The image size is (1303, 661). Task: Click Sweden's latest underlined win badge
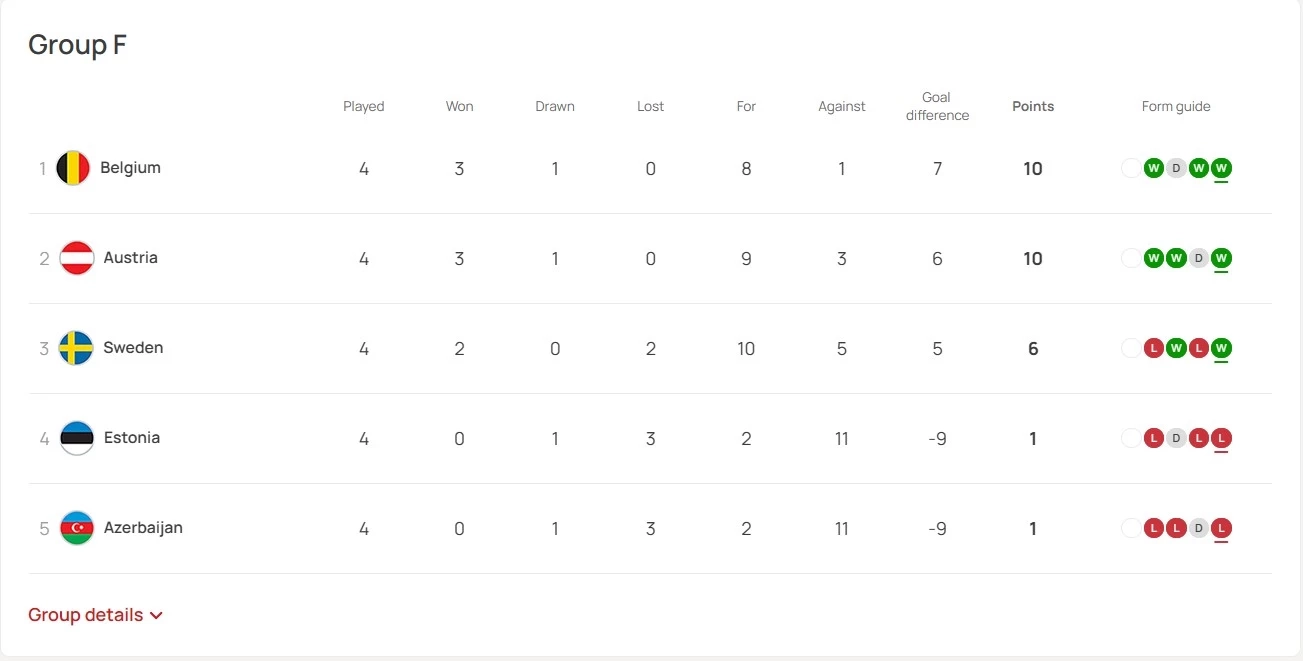(1221, 348)
